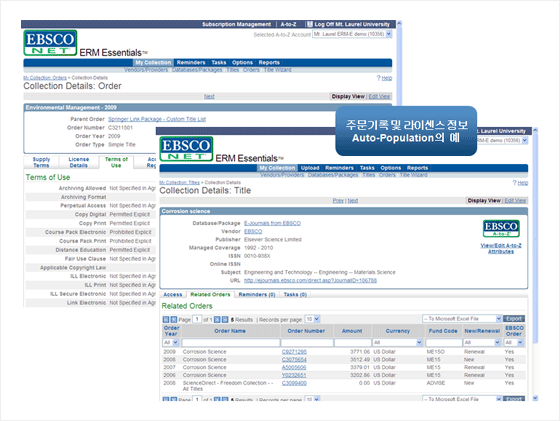Open E-Journals from EBSCO link
This screenshot has height=421, width=560.
pyautogui.click(x=272, y=223)
